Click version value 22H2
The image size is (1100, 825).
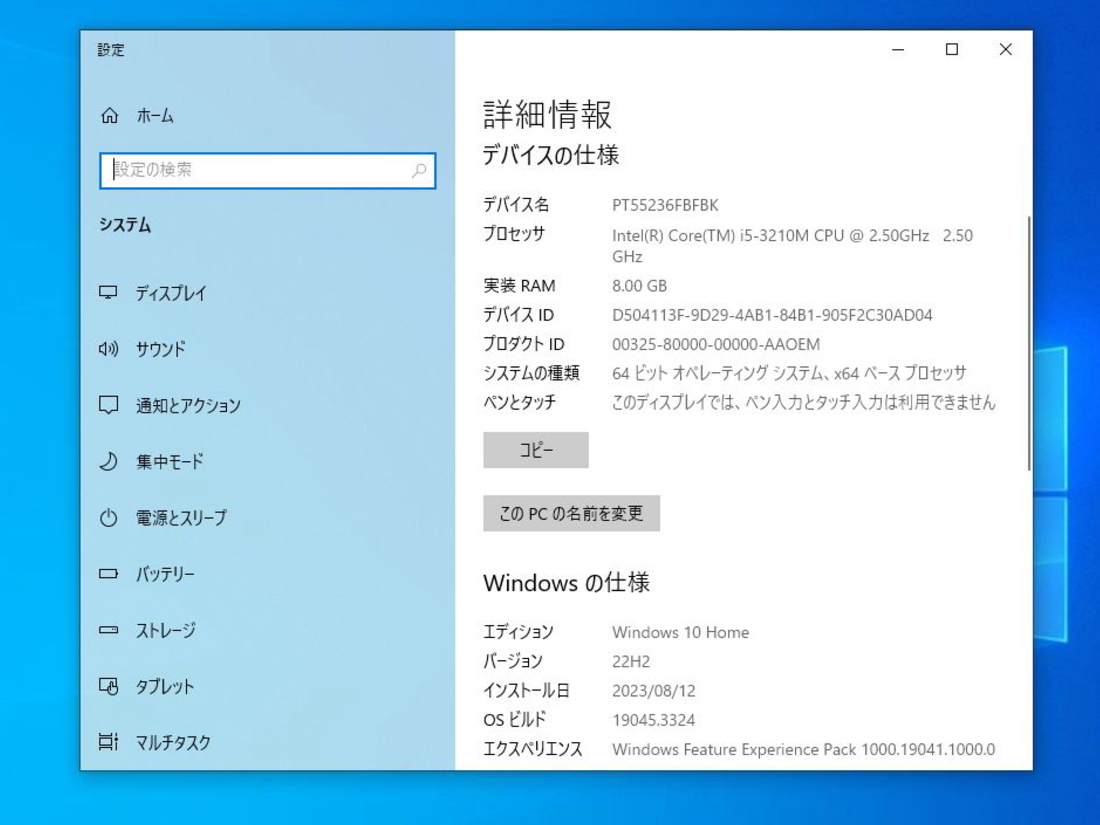click(x=631, y=662)
